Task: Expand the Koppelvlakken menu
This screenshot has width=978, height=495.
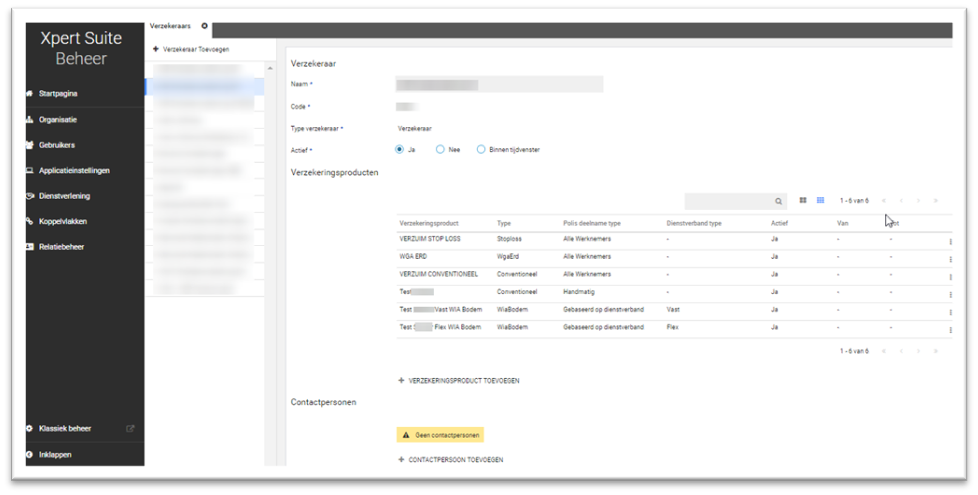Action: pyautogui.click(x=63, y=221)
